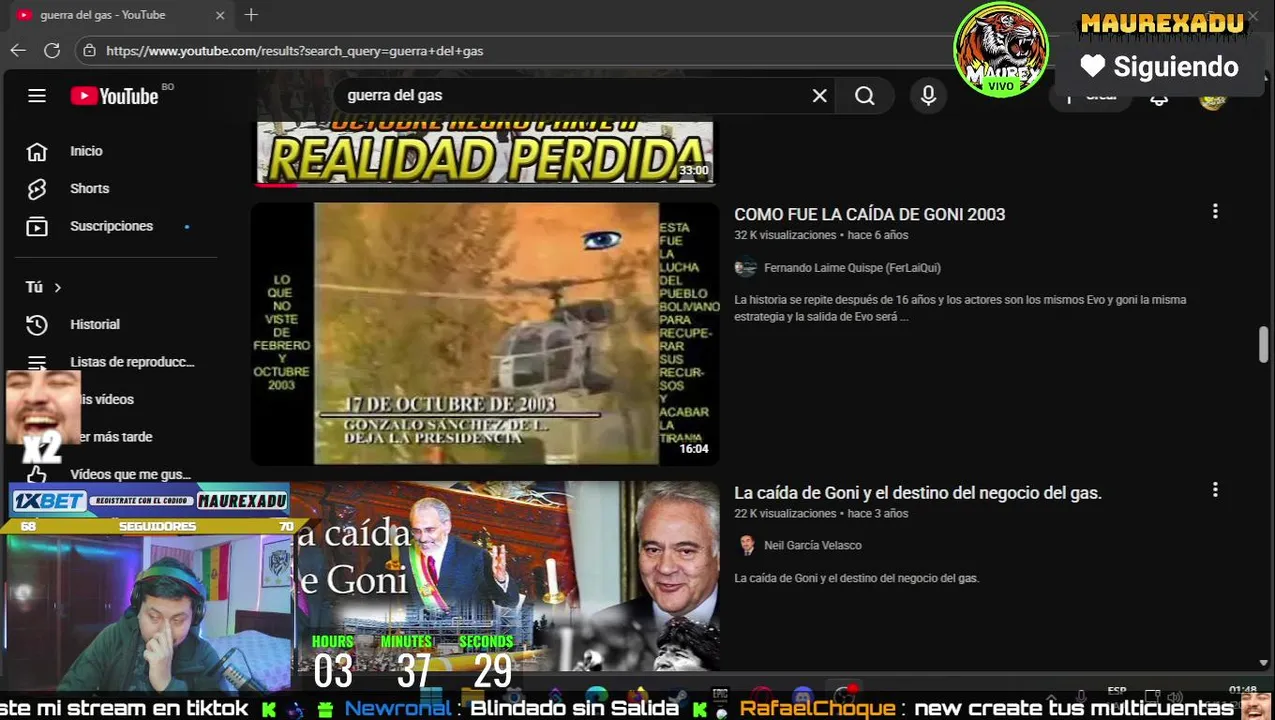The width and height of the screenshot is (1275, 720).
Task: Visit Fernando Laime Quispe (FerLaiQui) channel
Action: pos(852,268)
